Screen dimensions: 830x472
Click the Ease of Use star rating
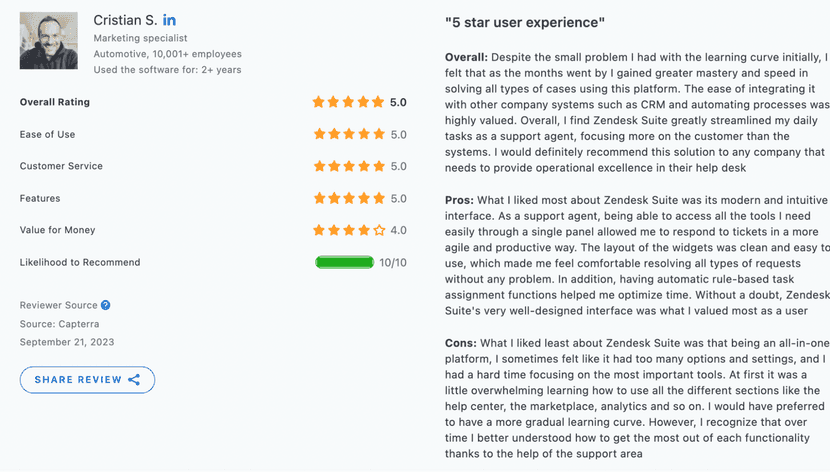coord(348,134)
